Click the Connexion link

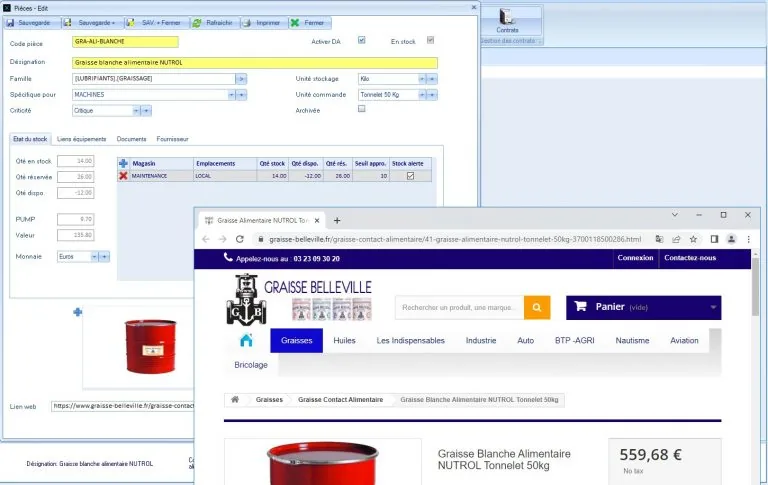click(x=635, y=258)
